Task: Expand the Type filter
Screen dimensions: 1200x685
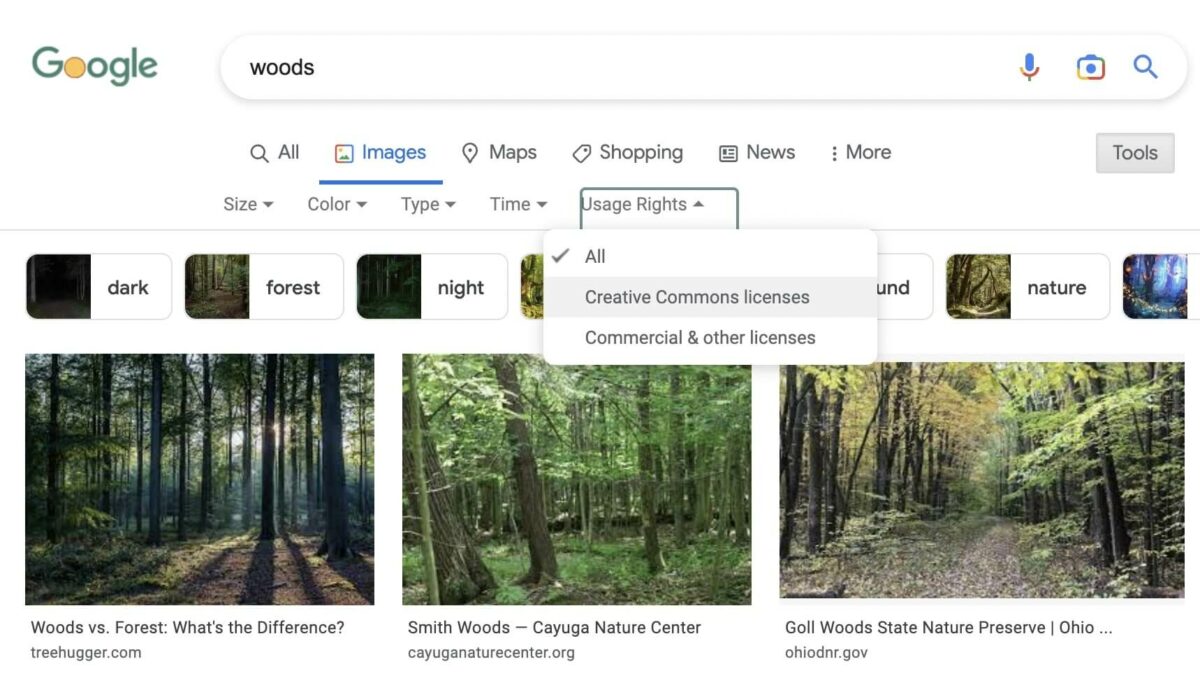Action: (x=427, y=204)
